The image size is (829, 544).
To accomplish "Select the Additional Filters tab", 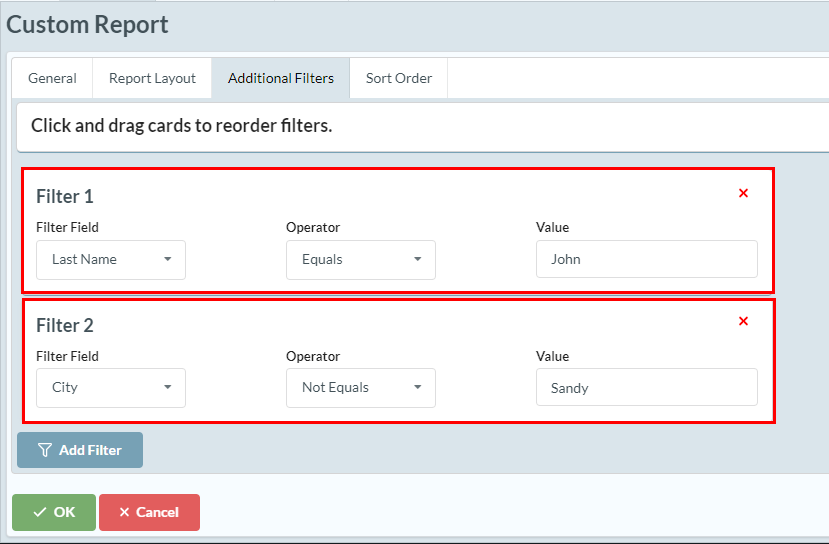I will 281,78.
